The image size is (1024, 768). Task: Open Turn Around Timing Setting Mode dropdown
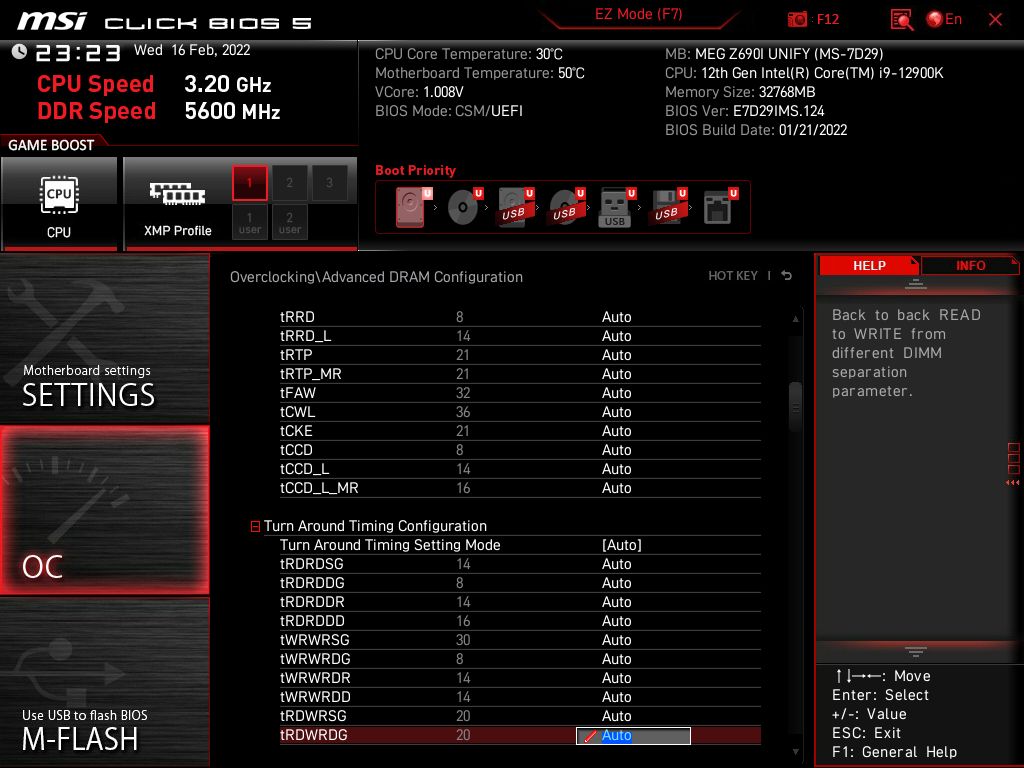[621, 545]
